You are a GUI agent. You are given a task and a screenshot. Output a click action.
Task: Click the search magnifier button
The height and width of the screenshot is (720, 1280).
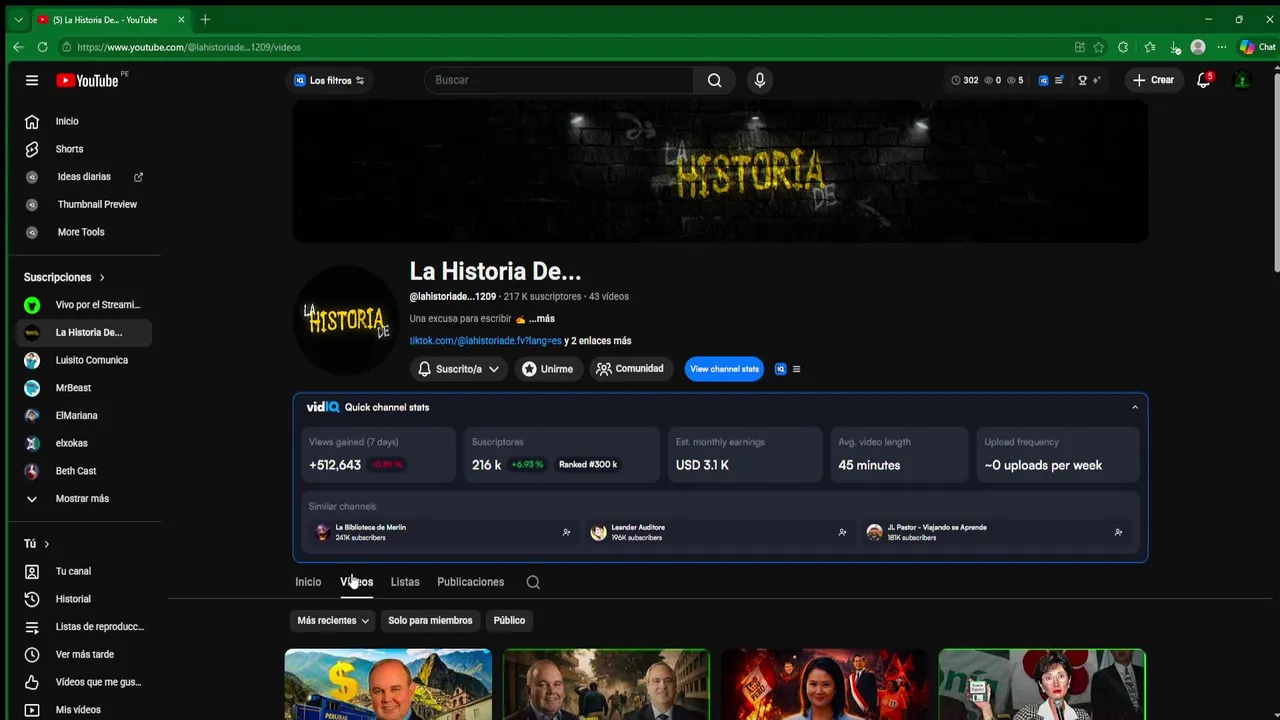tap(714, 80)
